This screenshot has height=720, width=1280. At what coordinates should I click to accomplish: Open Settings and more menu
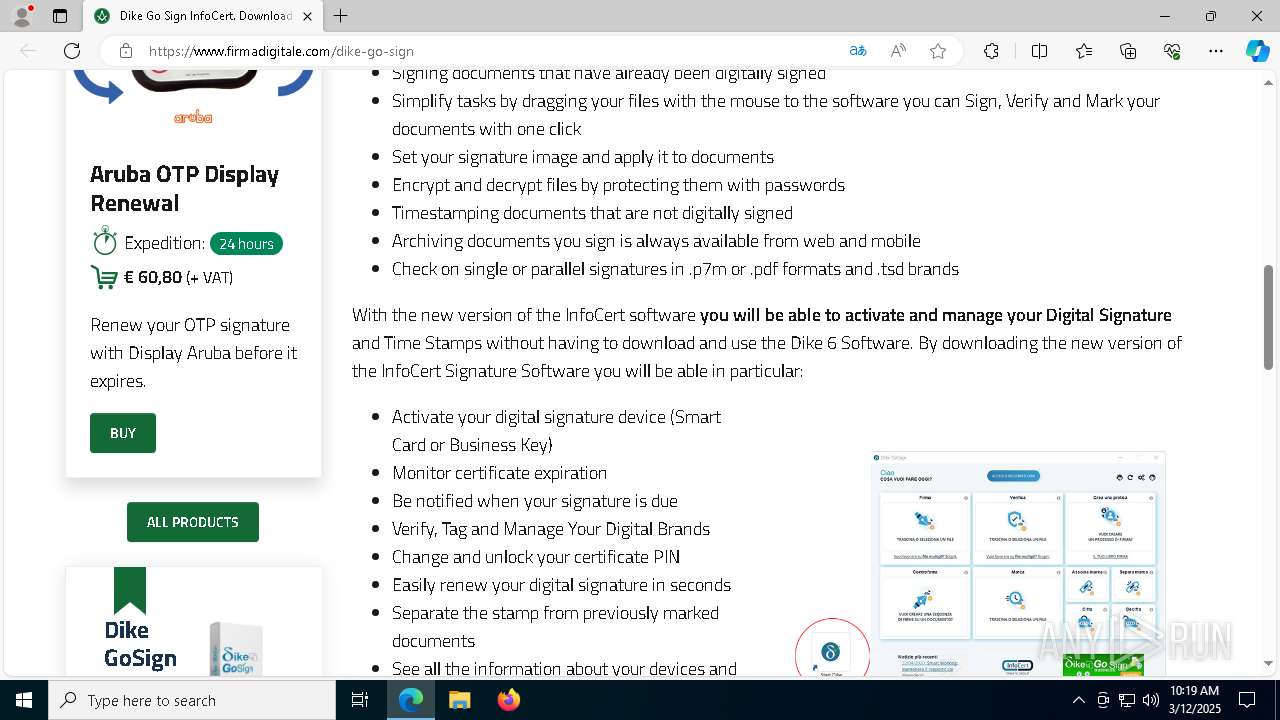[x=1216, y=51]
